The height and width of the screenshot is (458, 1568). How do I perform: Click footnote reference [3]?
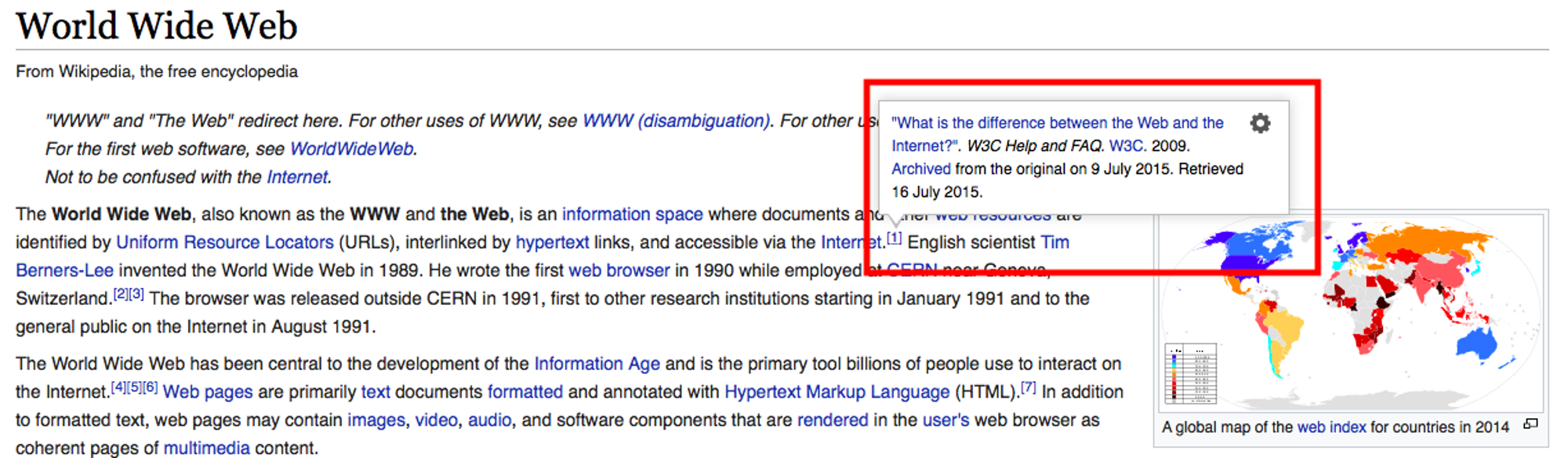(x=136, y=294)
